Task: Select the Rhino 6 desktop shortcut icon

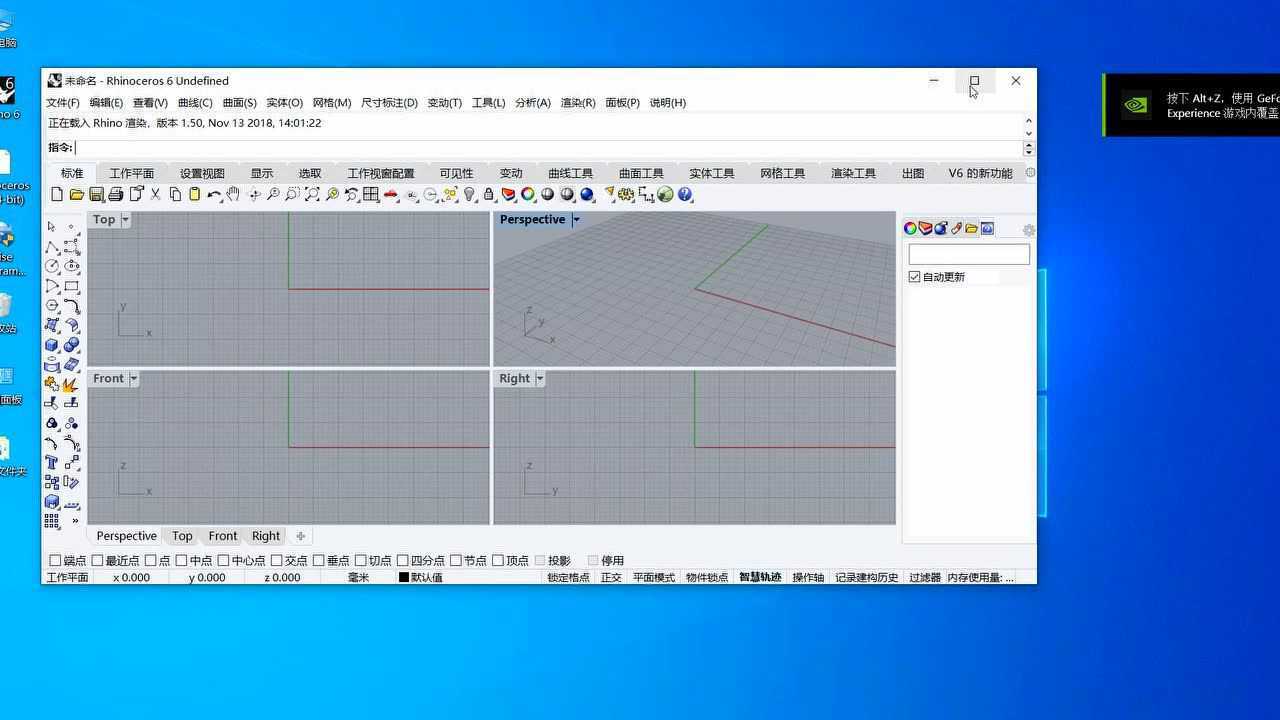Action: tap(8, 98)
